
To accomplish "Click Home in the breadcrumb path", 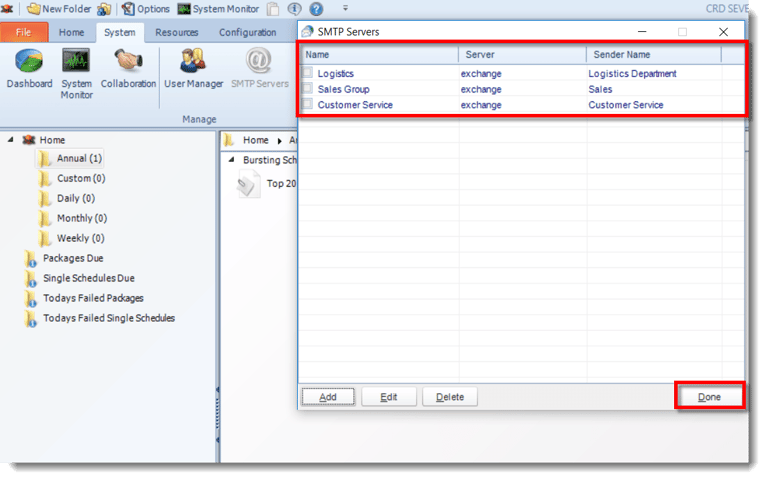I will click(255, 140).
